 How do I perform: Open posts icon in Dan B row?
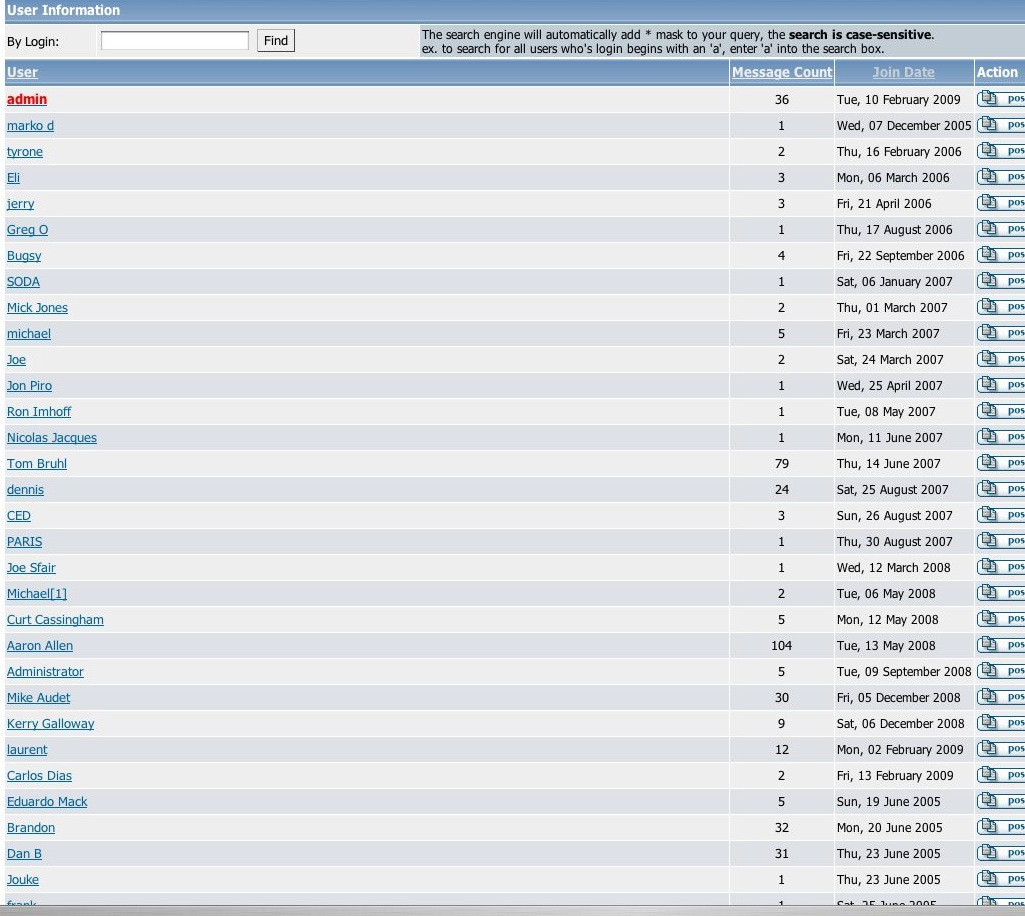[x=1001, y=853]
